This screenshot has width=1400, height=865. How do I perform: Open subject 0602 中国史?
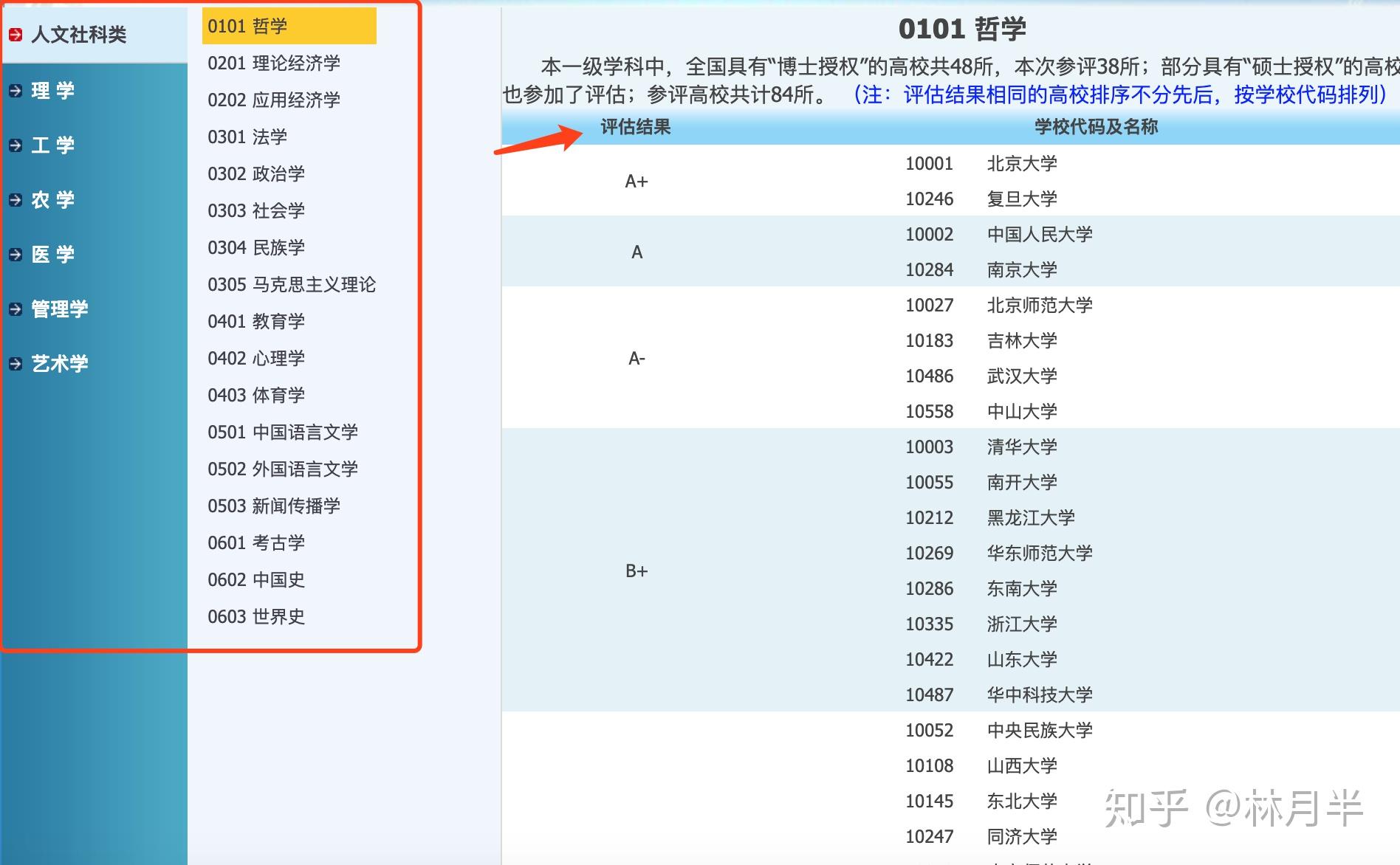coord(256,579)
